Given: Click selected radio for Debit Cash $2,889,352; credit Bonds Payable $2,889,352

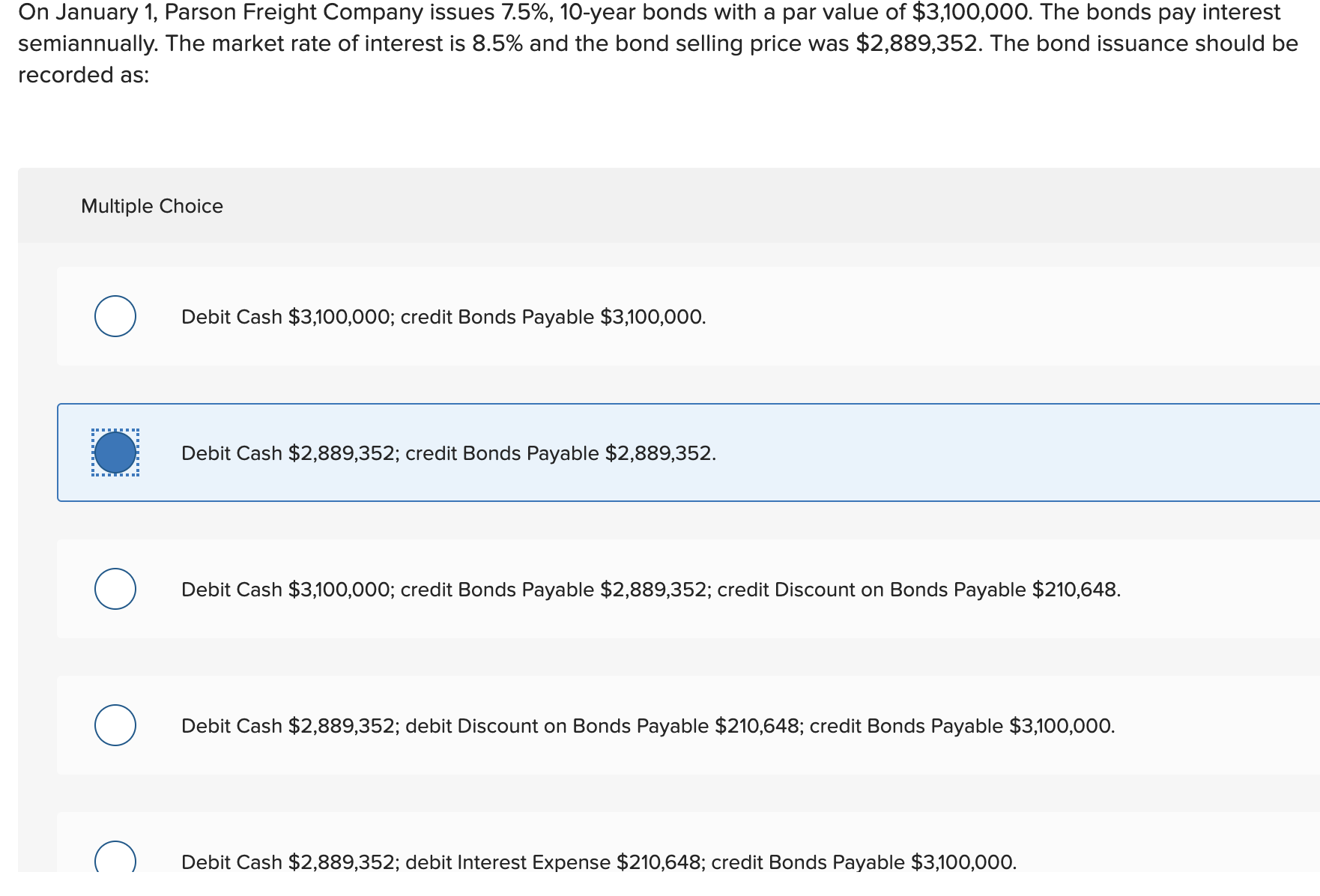Looking at the screenshot, I should click(x=115, y=452).
